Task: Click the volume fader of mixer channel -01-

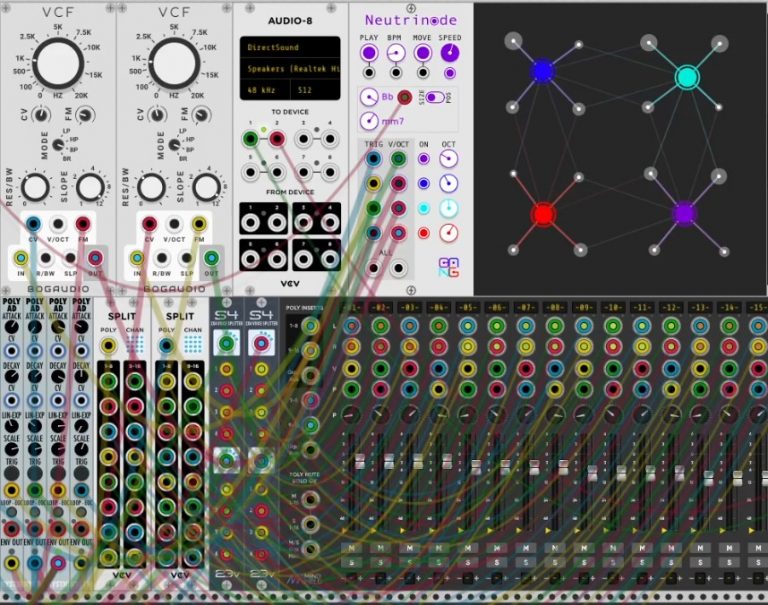Action: pos(360,461)
